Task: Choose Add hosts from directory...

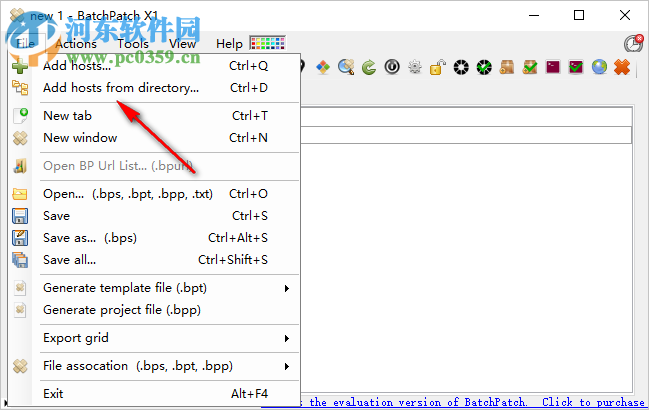Action: coord(154,88)
